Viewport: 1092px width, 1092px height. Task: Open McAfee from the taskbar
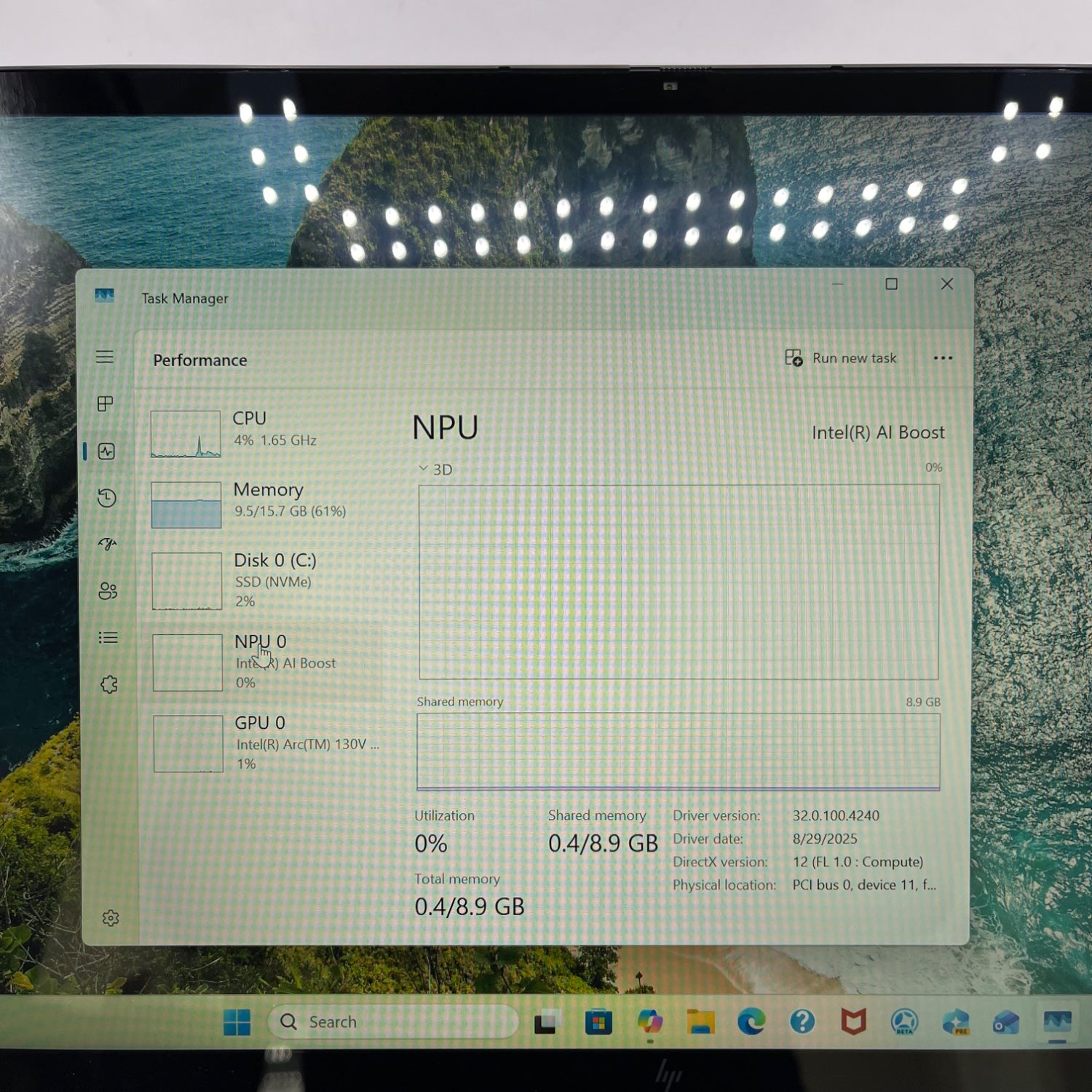(x=853, y=1022)
